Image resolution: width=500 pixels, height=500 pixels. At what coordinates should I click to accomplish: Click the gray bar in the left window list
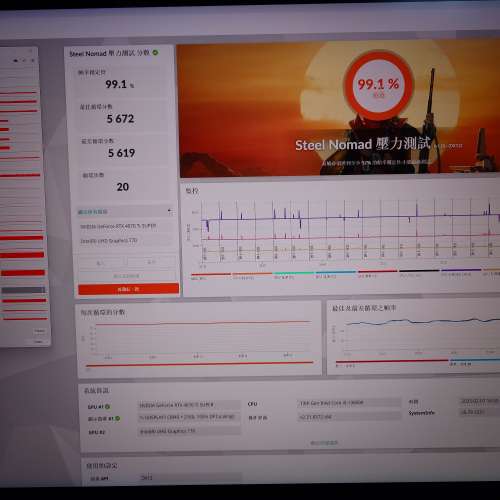[23, 290]
